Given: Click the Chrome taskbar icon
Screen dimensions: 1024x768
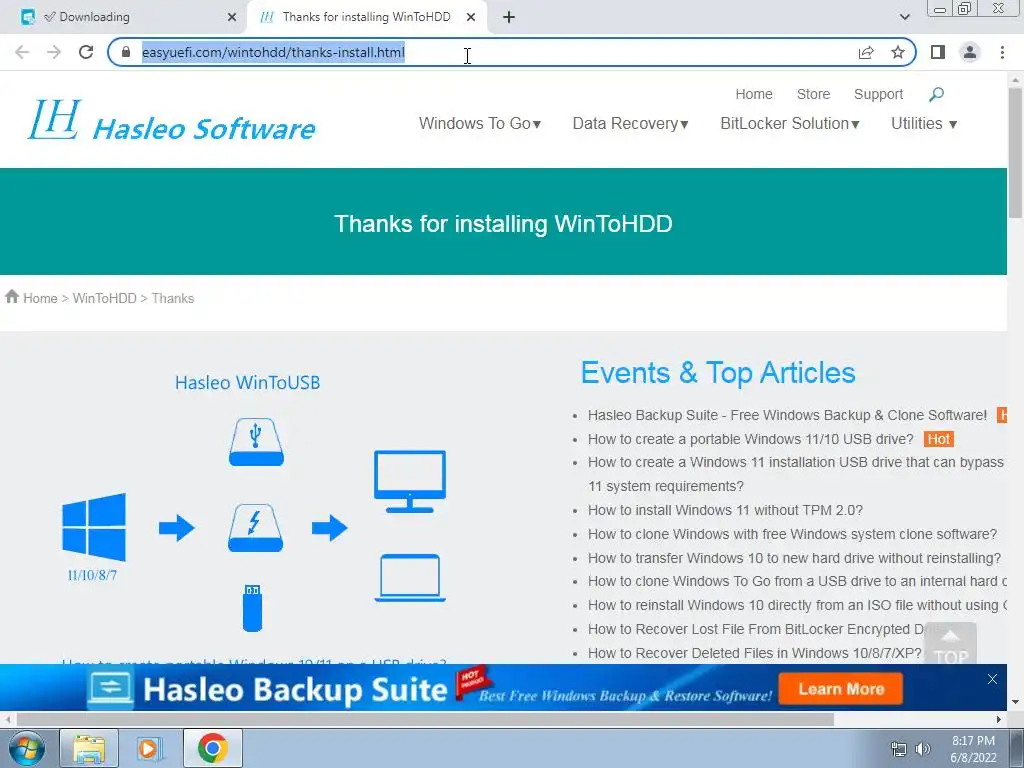Looking at the screenshot, I should (x=212, y=748).
